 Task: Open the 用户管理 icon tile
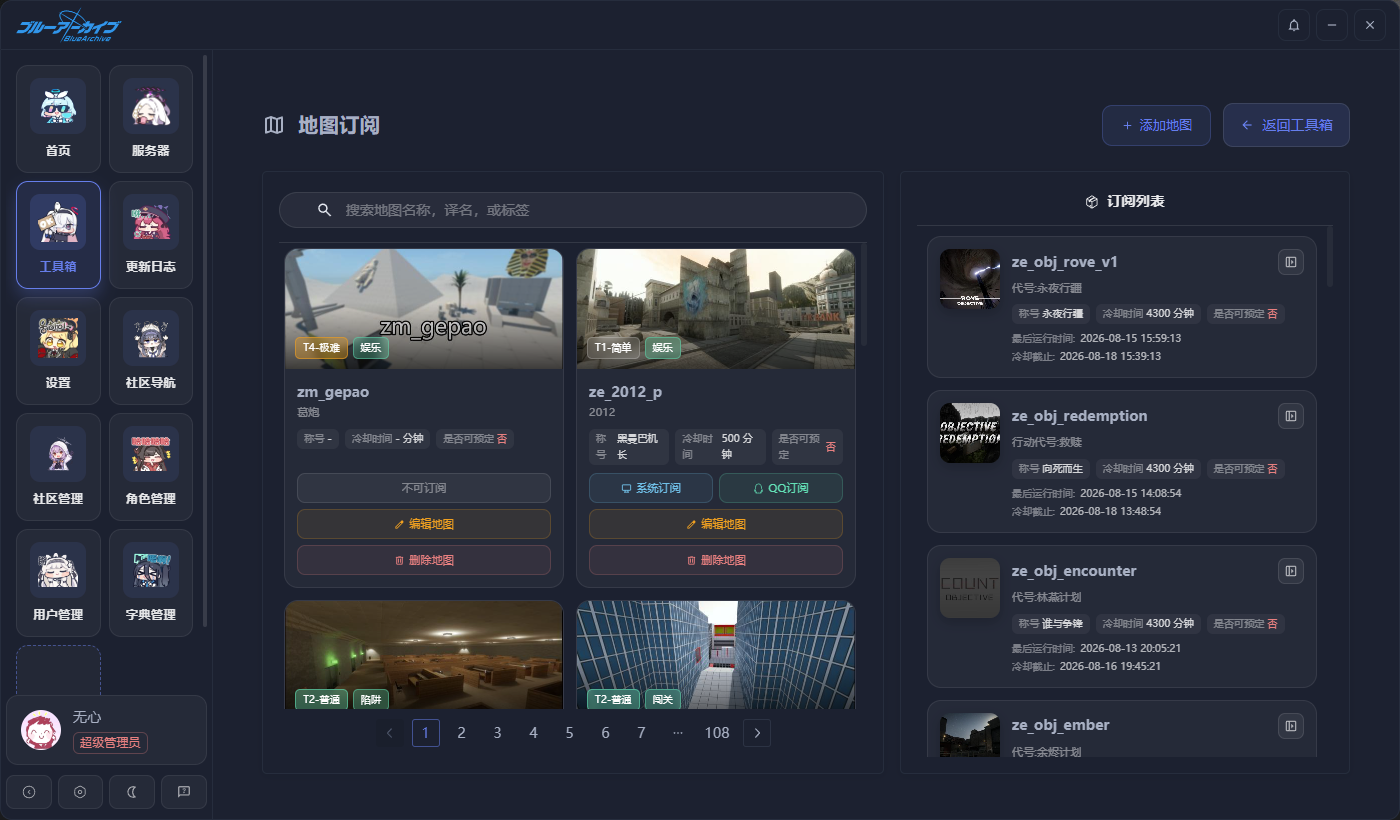point(58,582)
